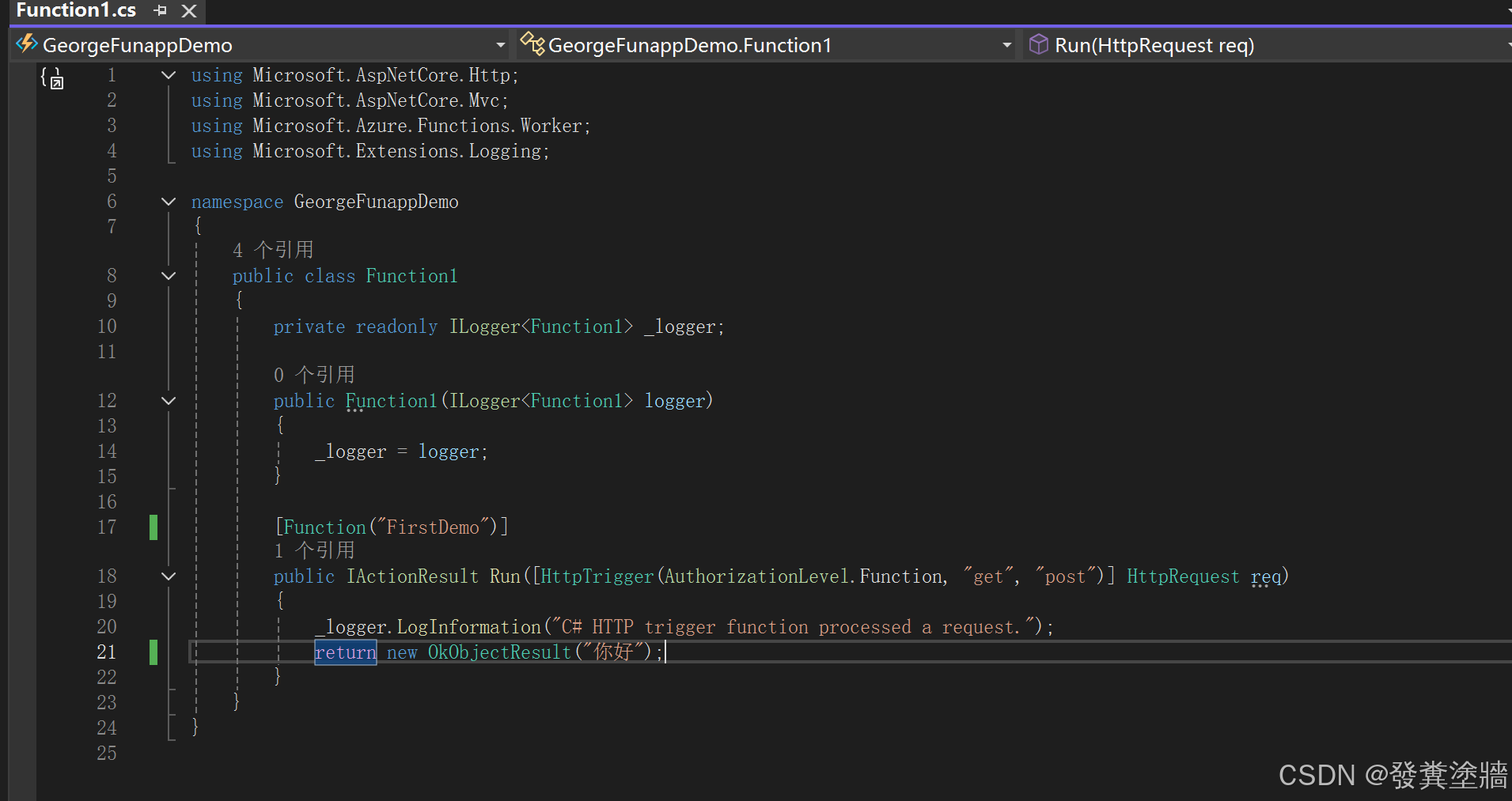Click 'LogInformation' on line 20
The height and width of the screenshot is (801, 1512).
[469, 627]
